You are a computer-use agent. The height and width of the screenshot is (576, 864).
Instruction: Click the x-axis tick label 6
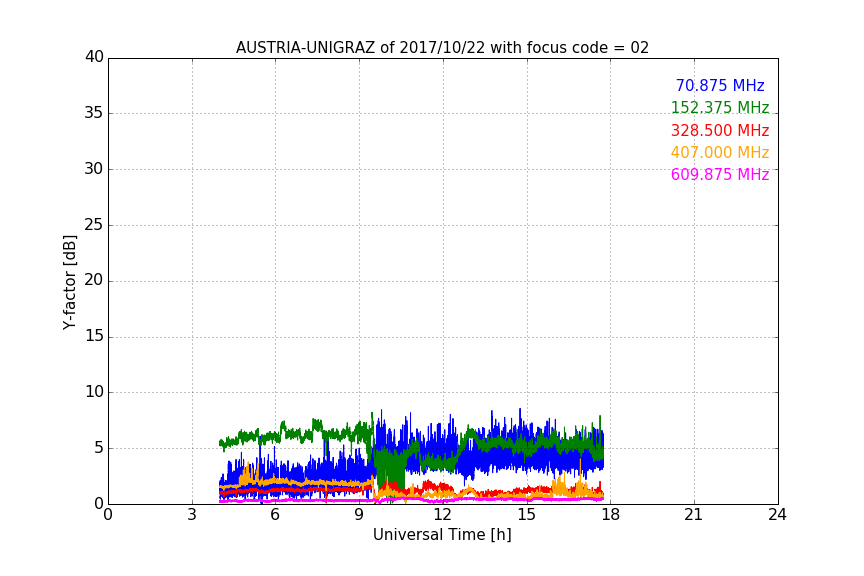point(276,515)
